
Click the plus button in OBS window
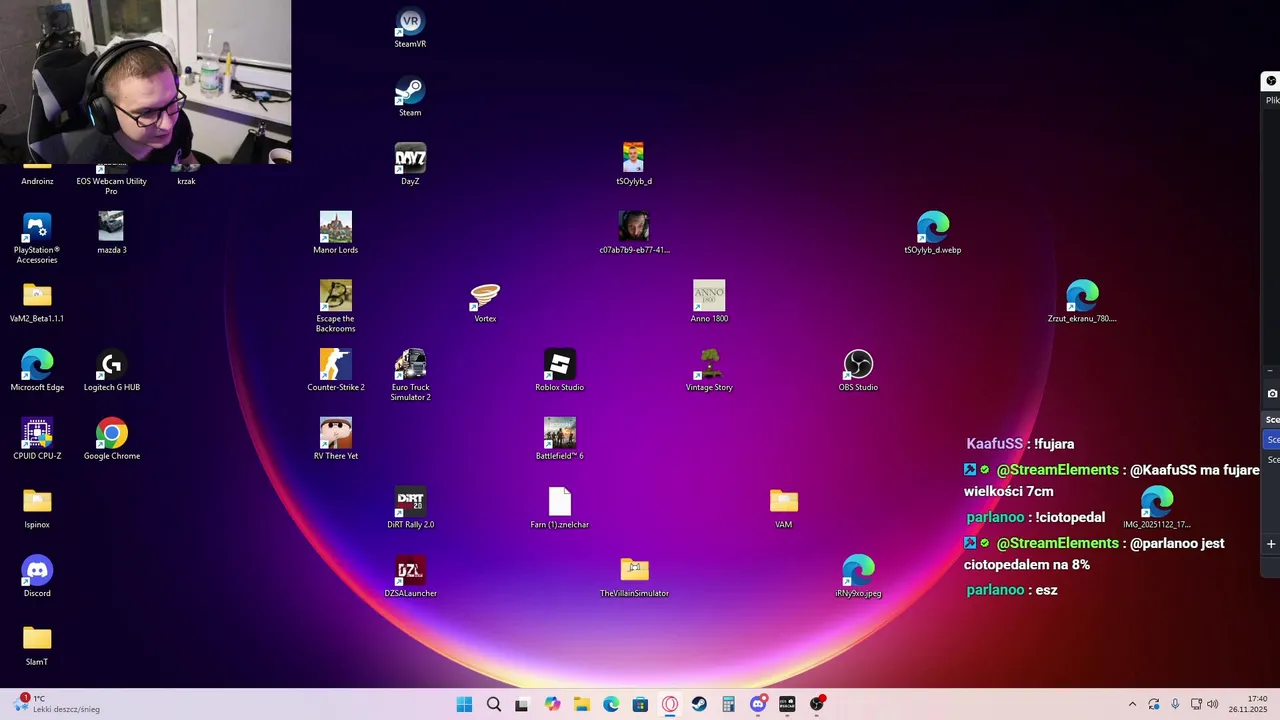(x=1271, y=544)
